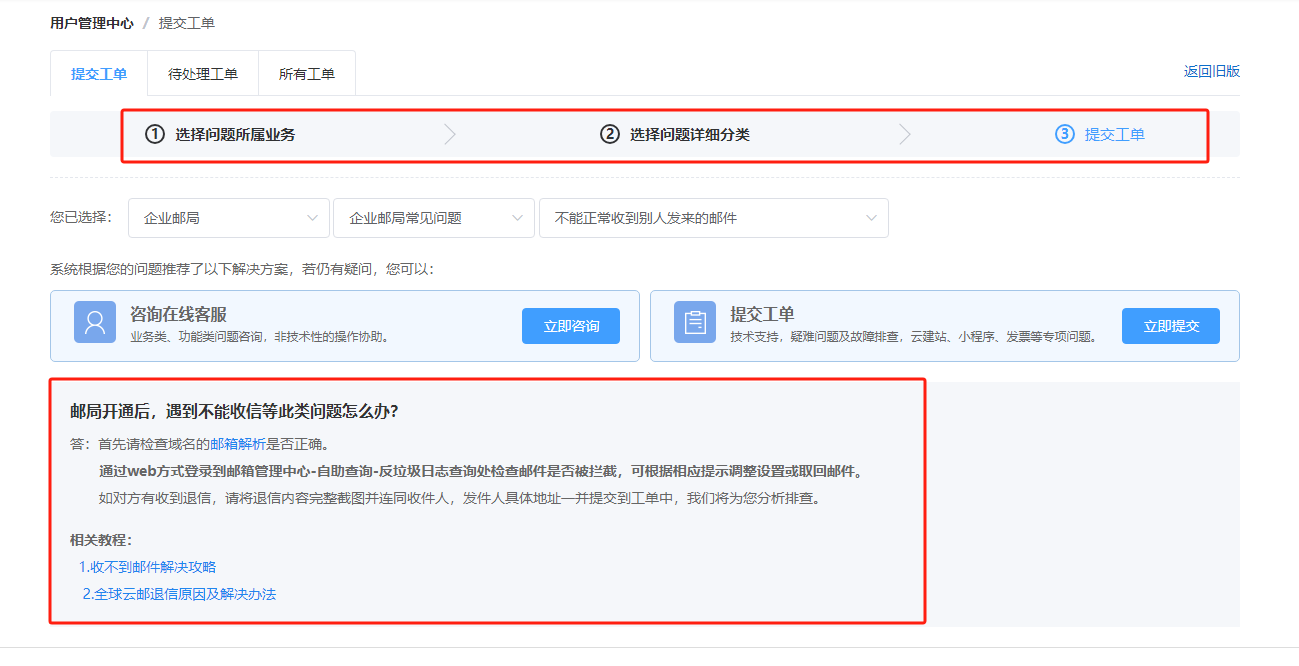This screenshot has height=666, width=1299.
Task: Click step 2 circled number icon
Action: [609, 134]
